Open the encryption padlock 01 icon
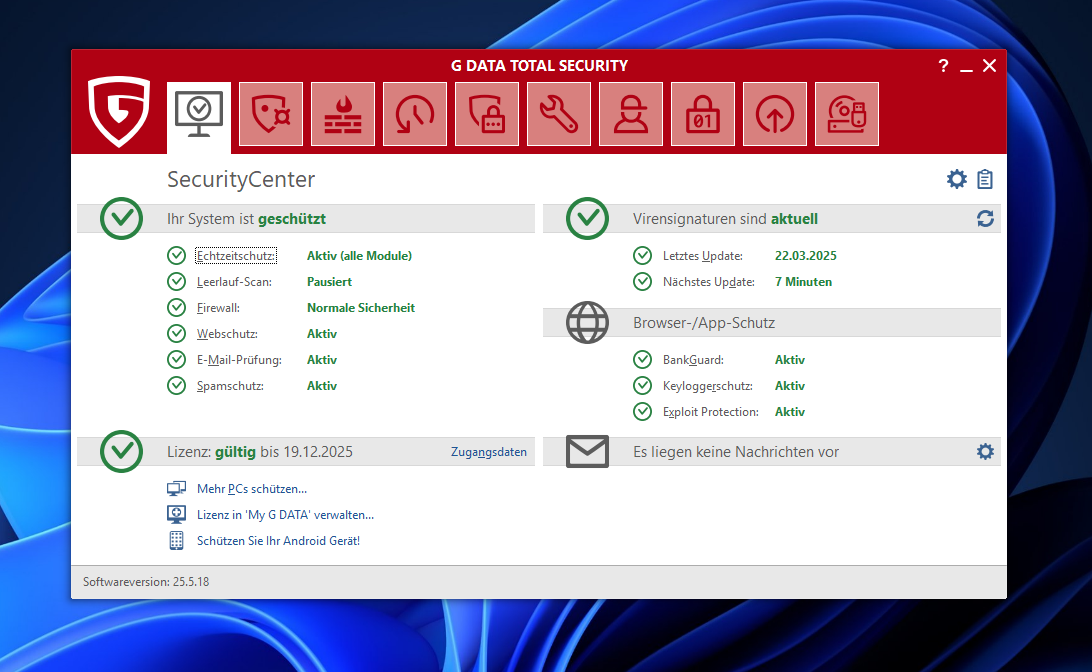This screenshot has height=672, width=1092. (x=703, y=114)
